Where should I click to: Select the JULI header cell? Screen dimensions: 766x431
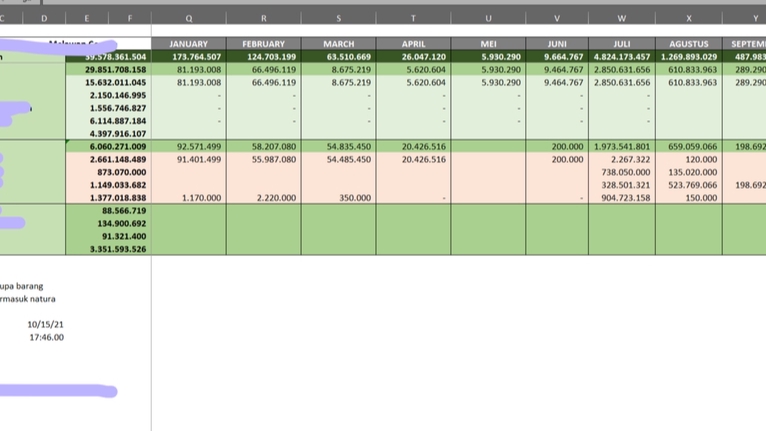621,43
